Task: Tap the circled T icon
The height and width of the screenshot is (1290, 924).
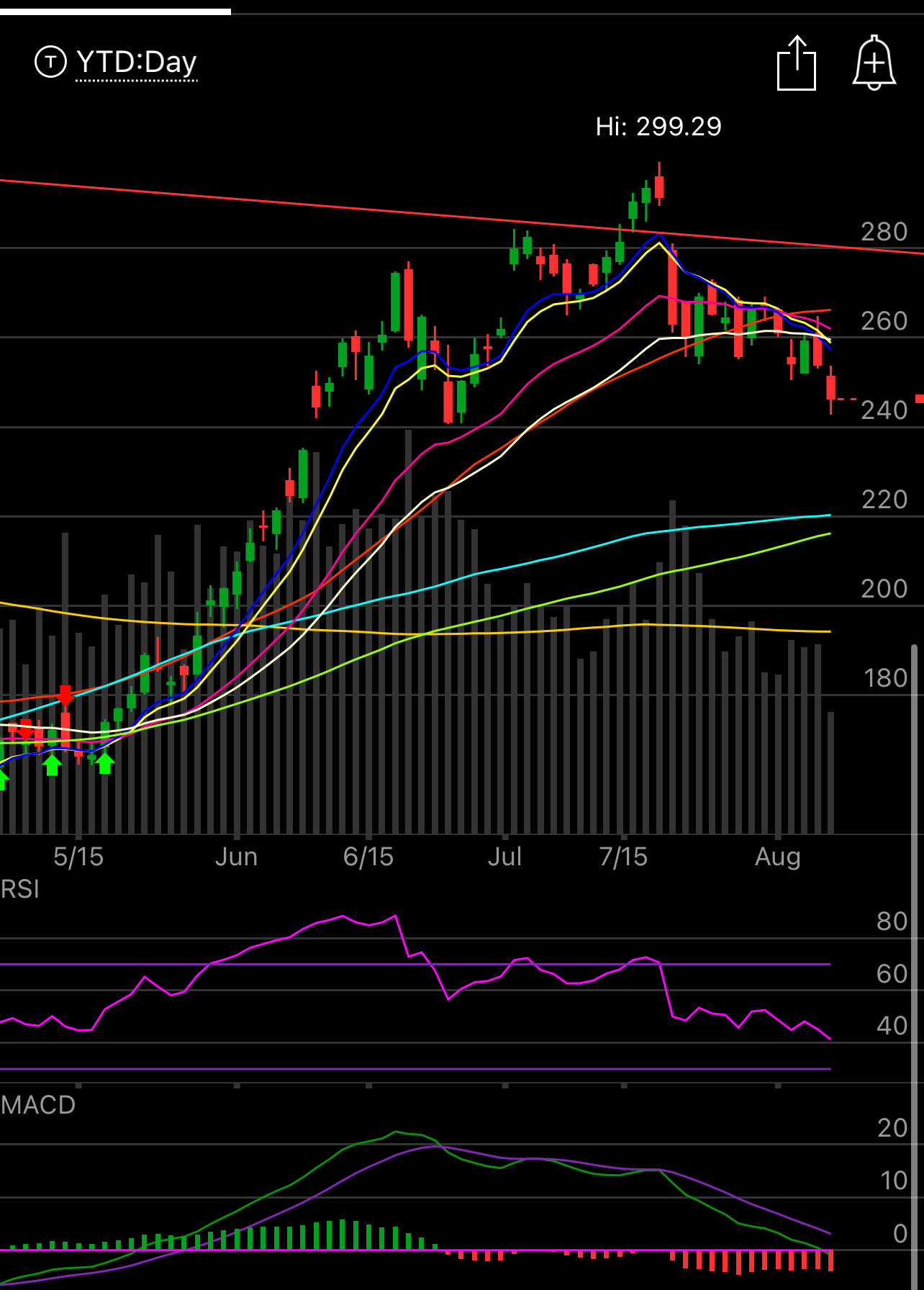Action: (x=50, y=62)
